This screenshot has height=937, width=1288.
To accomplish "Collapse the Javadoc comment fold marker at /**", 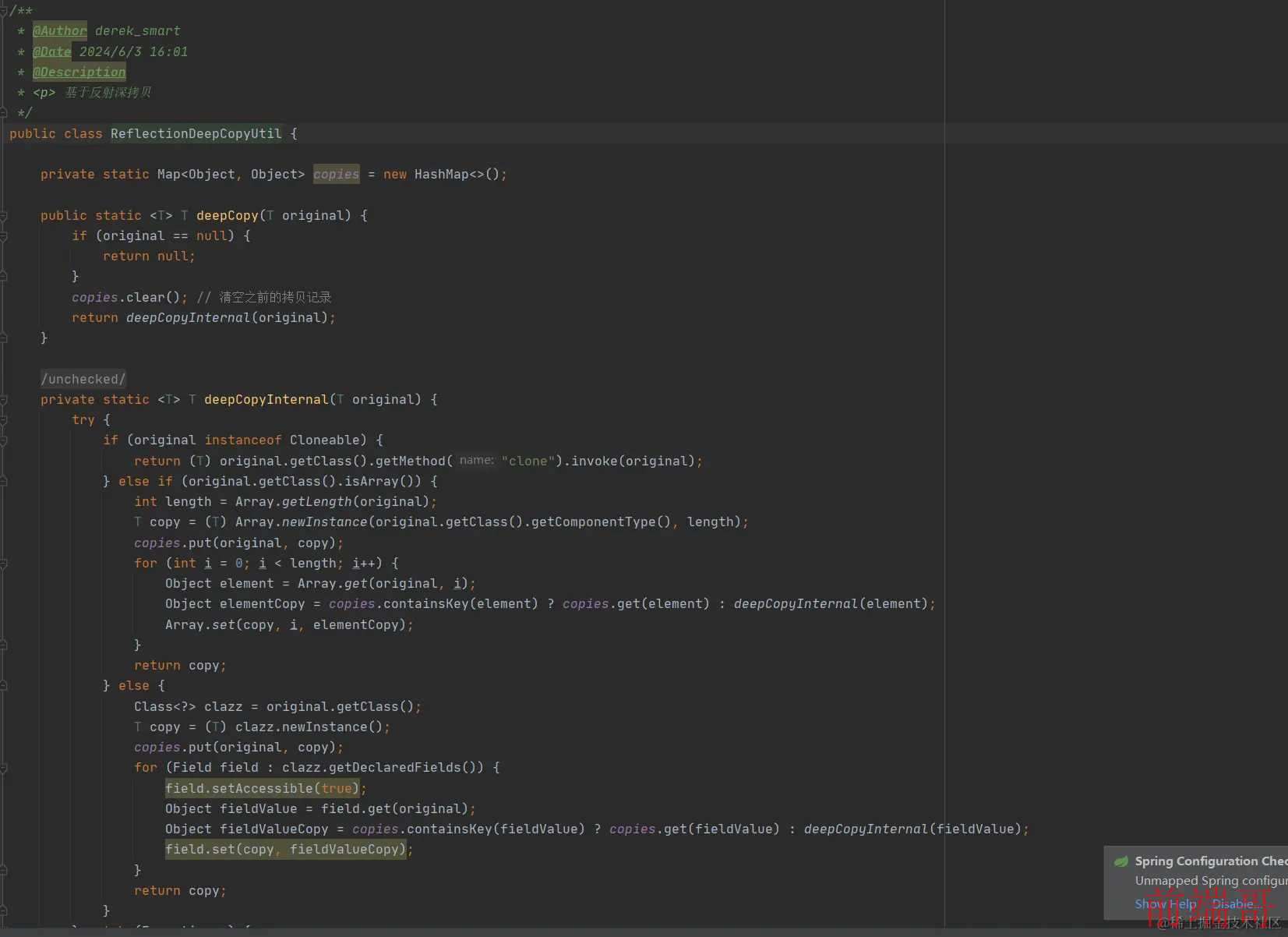I will pyautogui.click(x=4, y=11).
